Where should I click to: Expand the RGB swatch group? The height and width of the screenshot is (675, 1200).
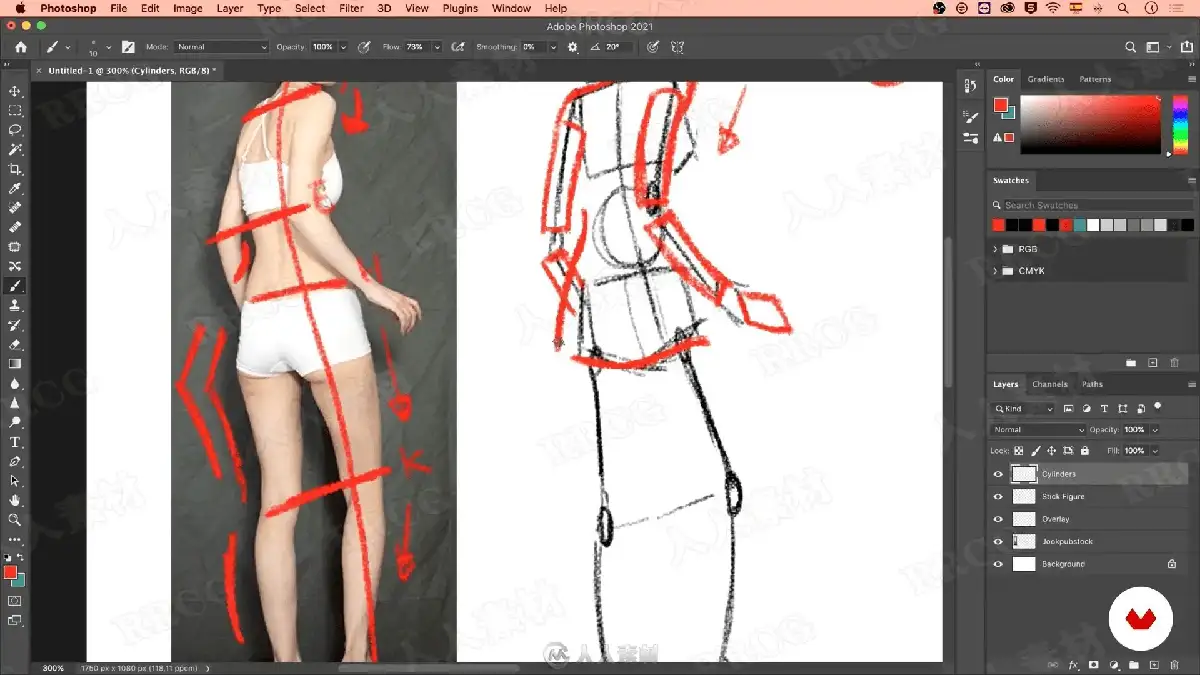click(995, 249)
